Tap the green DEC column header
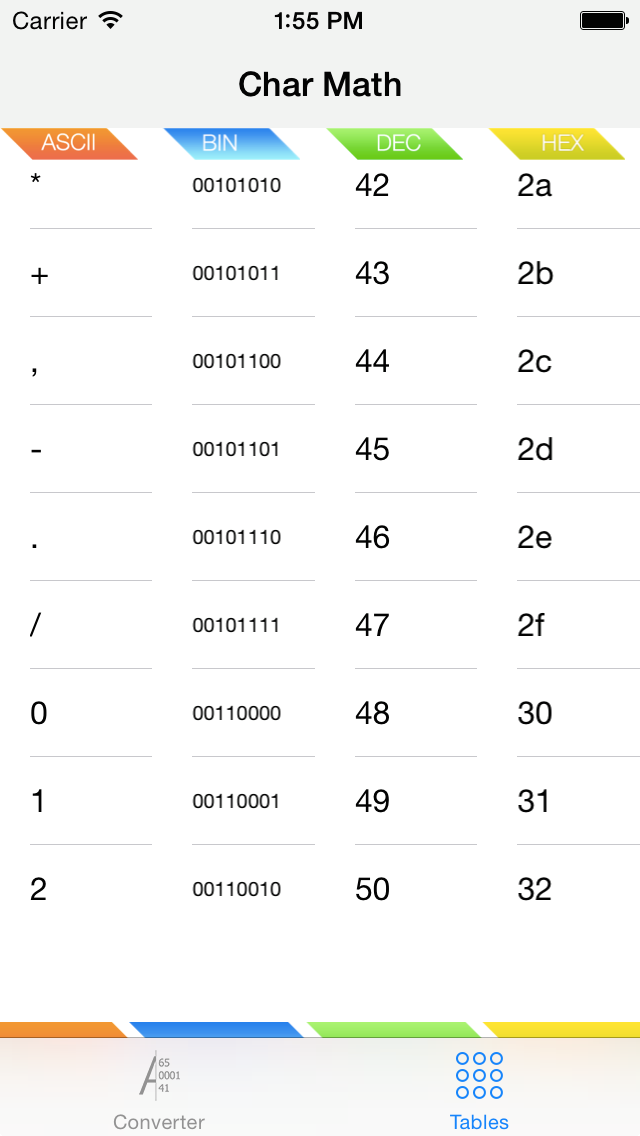Viewport: 640px width, 1136px height. click(394, 143)
